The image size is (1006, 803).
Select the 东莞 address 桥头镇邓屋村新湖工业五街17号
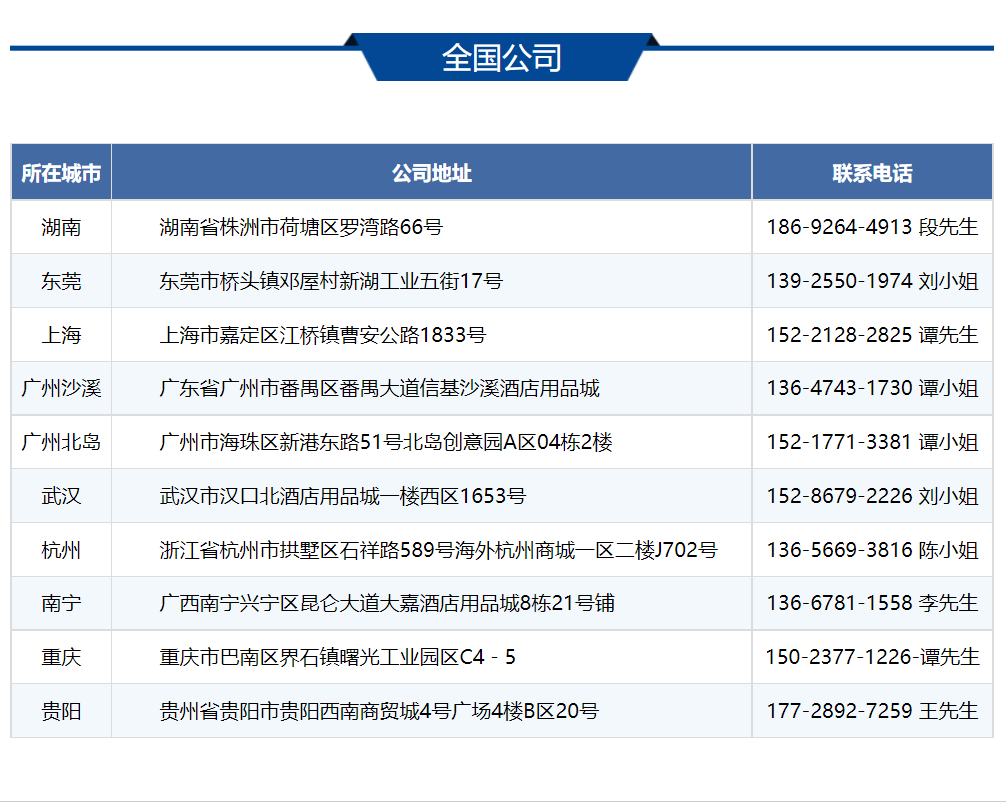click(331, 281)
